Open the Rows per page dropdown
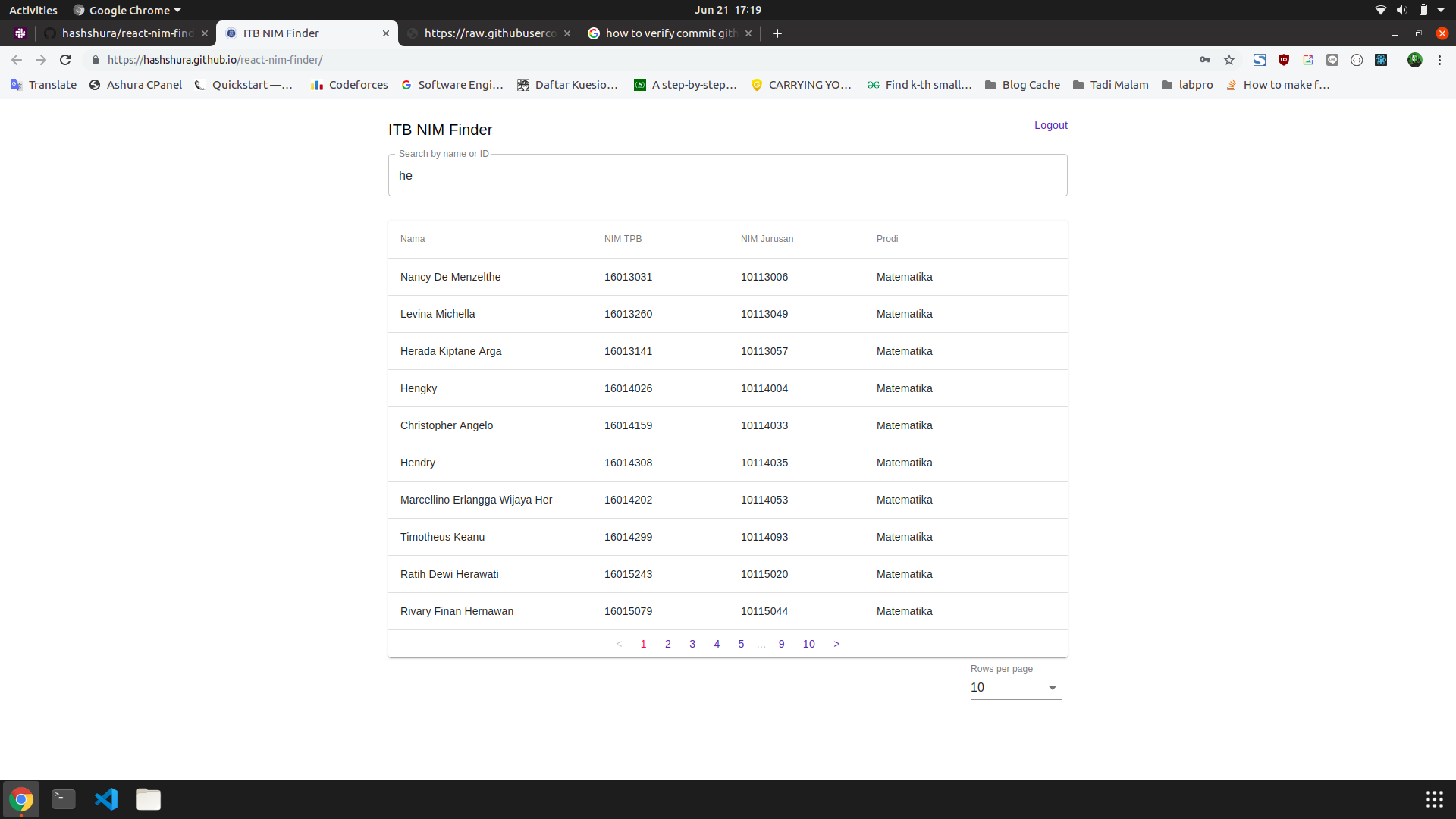 (x=1015, y=688)
